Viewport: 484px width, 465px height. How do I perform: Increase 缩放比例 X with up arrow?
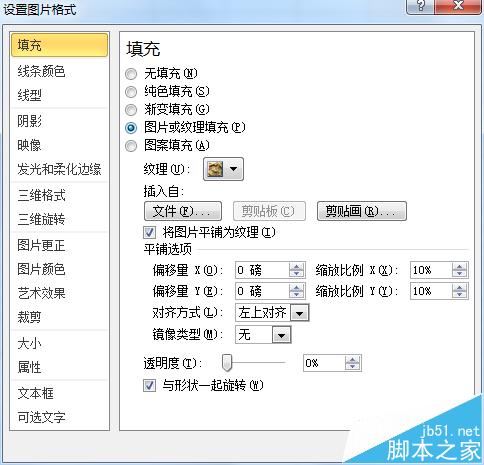coord(460,266)
